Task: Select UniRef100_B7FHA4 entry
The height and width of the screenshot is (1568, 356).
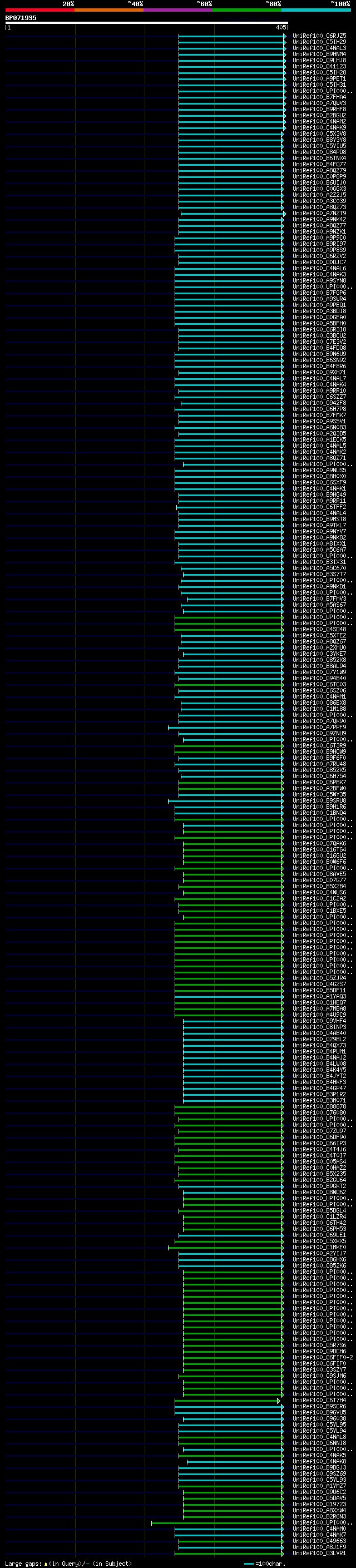Action: (319, 97)
